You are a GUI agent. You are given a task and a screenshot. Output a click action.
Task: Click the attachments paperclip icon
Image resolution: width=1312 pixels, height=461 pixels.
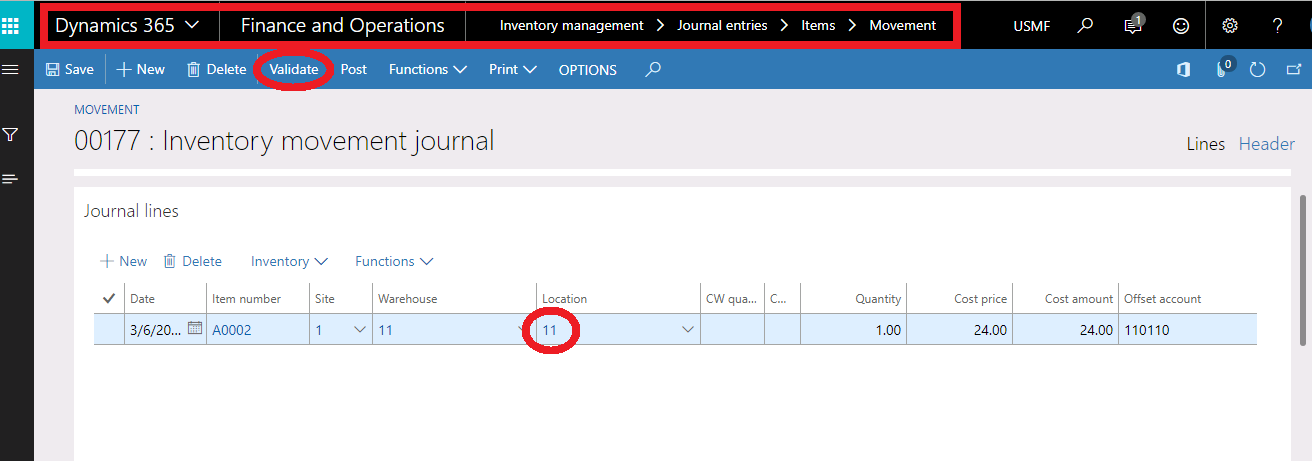(x=1222, y=70)
